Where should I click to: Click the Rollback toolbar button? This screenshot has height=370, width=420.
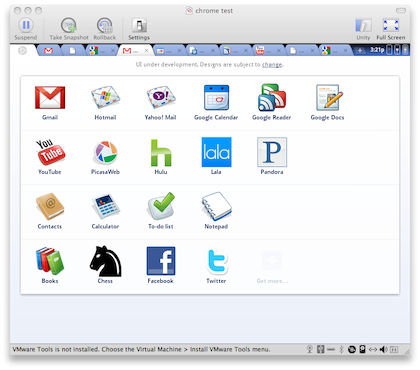pos(105,29)
